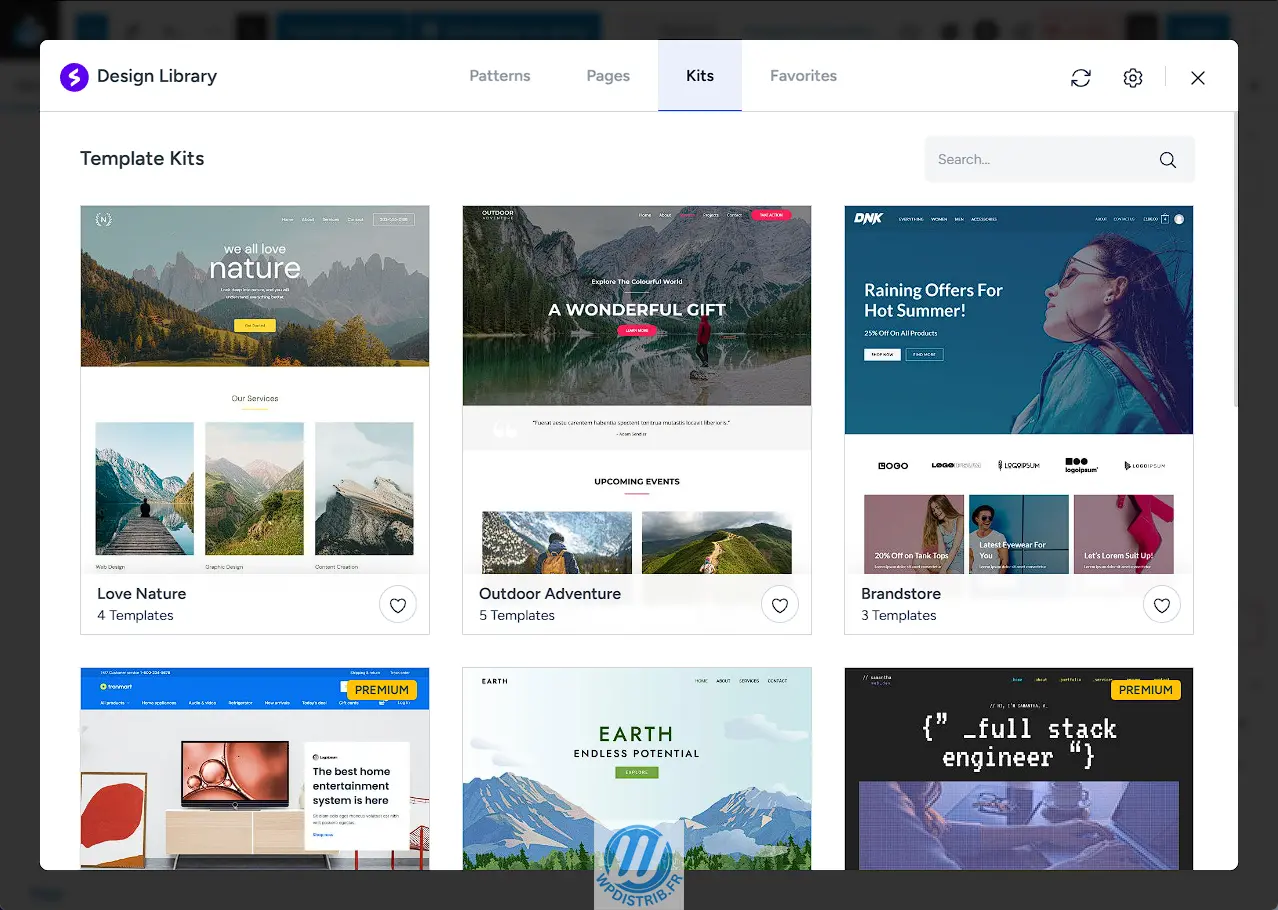Click the Outdoor Adventure kit title
Image resolution: width=1278 pixels, height=910 pixels.
point(550,594)
